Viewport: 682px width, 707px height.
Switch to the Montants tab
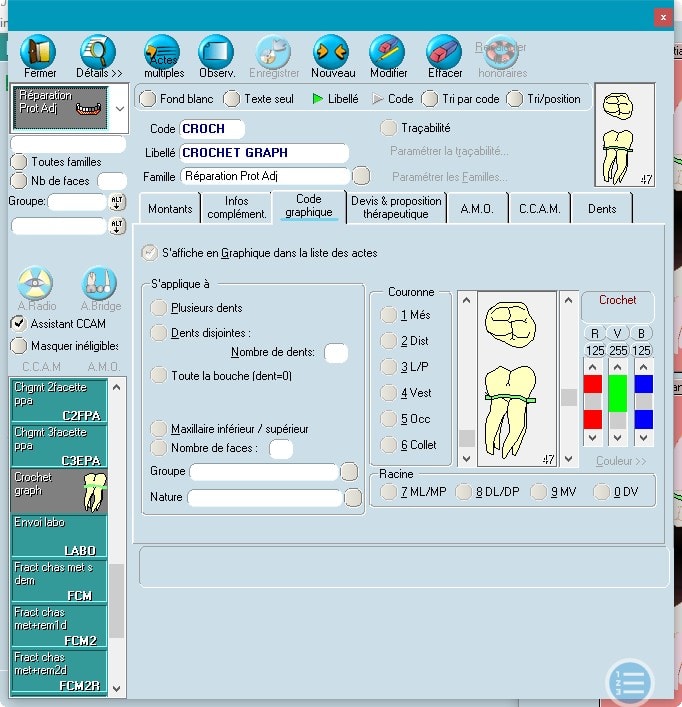(x=169, y=208)
